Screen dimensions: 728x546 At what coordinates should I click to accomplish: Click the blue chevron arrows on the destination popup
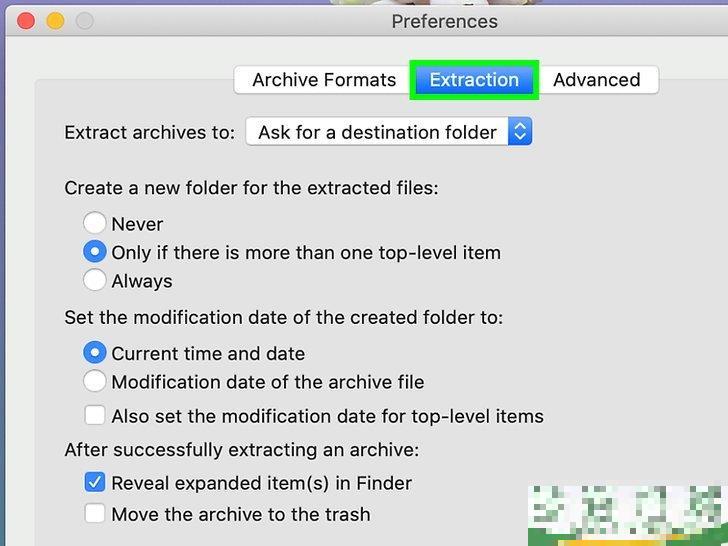point(519,132)
